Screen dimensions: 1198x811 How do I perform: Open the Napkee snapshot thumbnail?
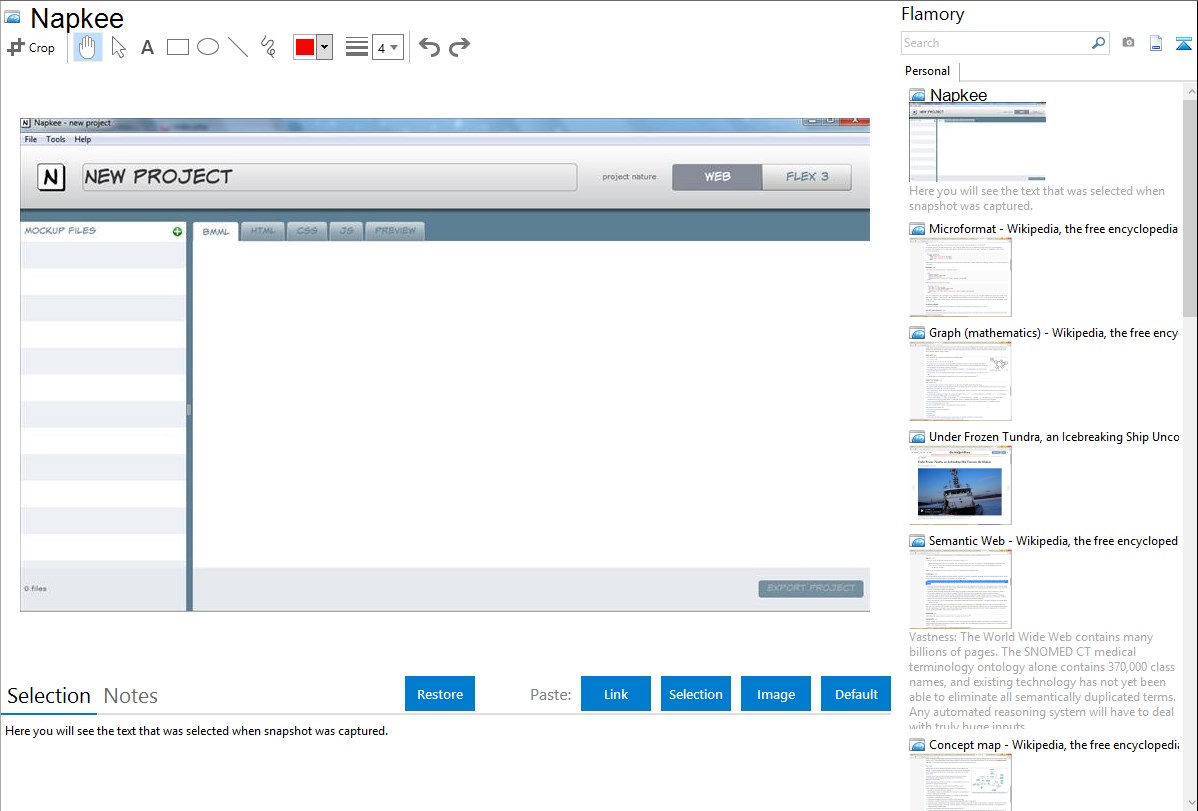click(x=977, y=142)
